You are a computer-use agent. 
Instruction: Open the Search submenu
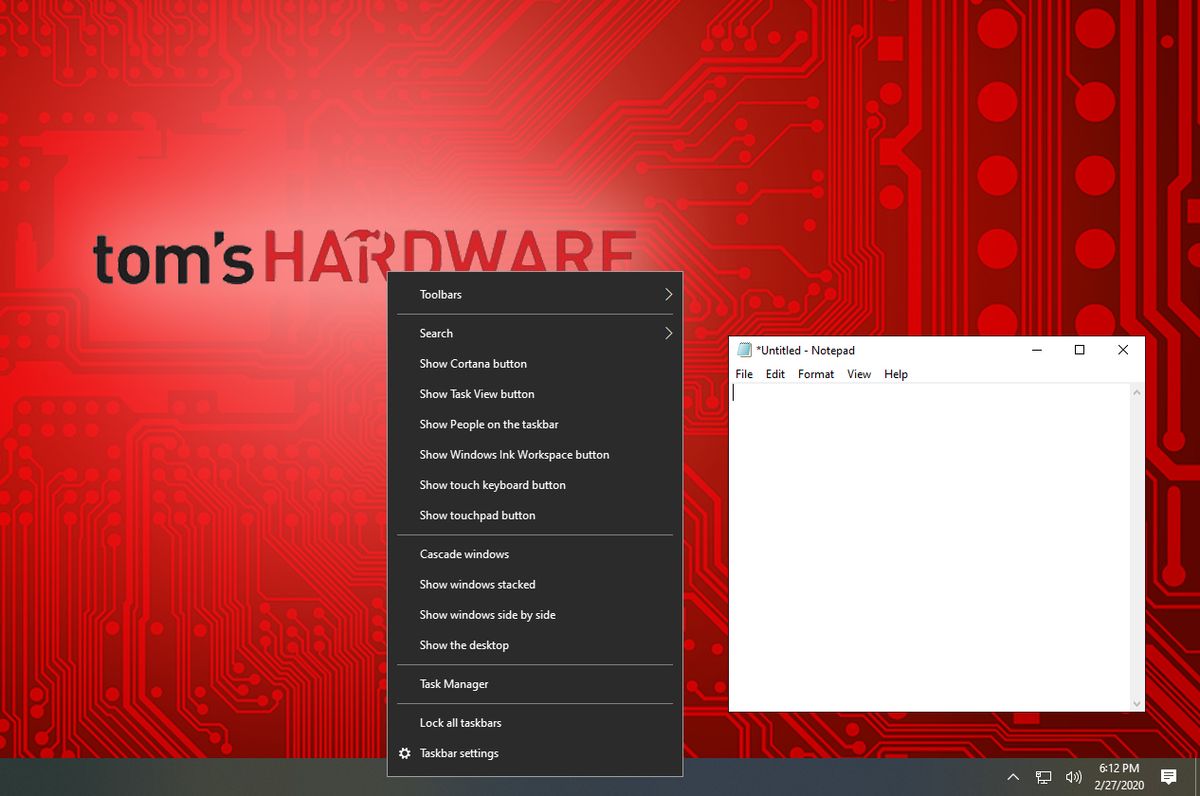click(436, 333)
